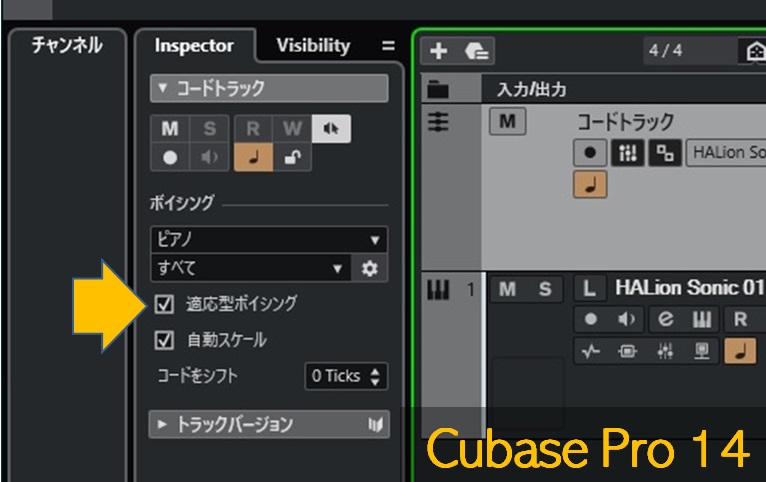Image resolution: width=766 pixels, height=482 pixels.
Task: Click the track version icon
Action: click(x=375, y=424)
